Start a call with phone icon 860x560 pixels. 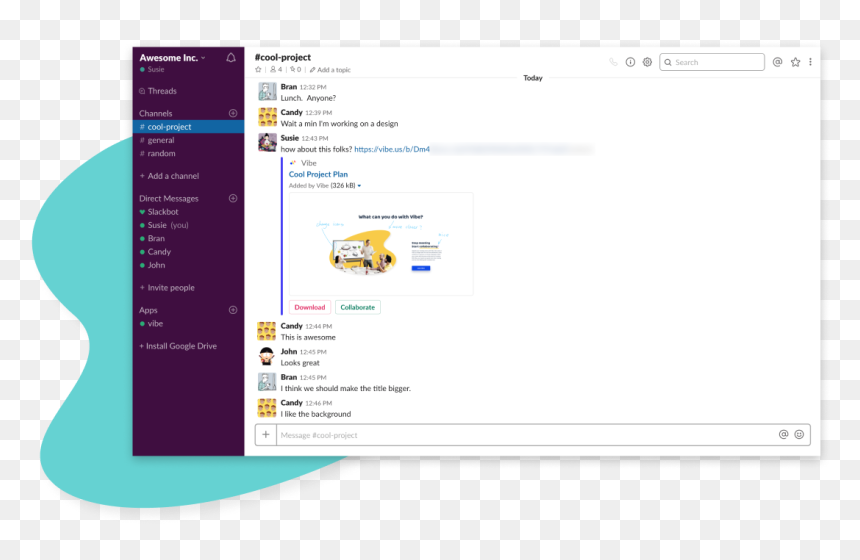pyautogui.click(x=613, y=62)
